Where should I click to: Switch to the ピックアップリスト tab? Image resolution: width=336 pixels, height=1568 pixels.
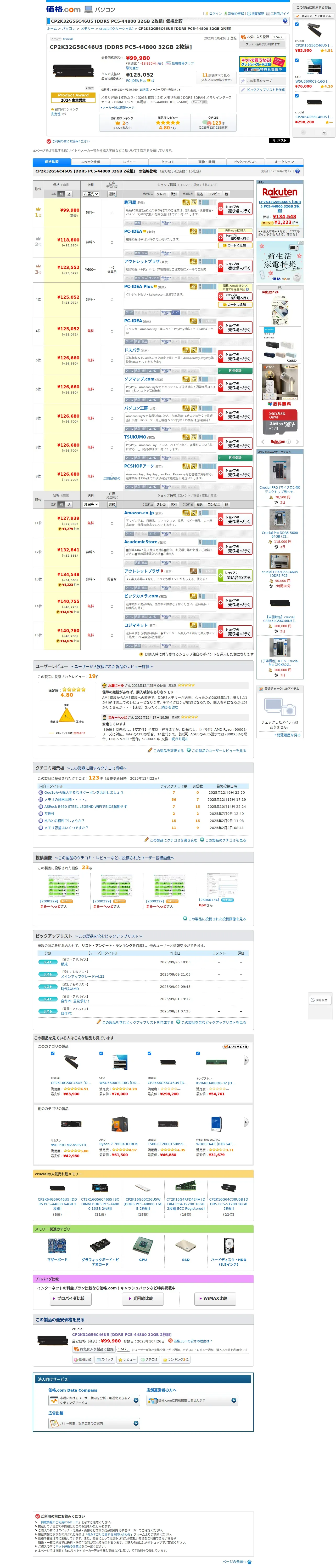click(245, 162)
